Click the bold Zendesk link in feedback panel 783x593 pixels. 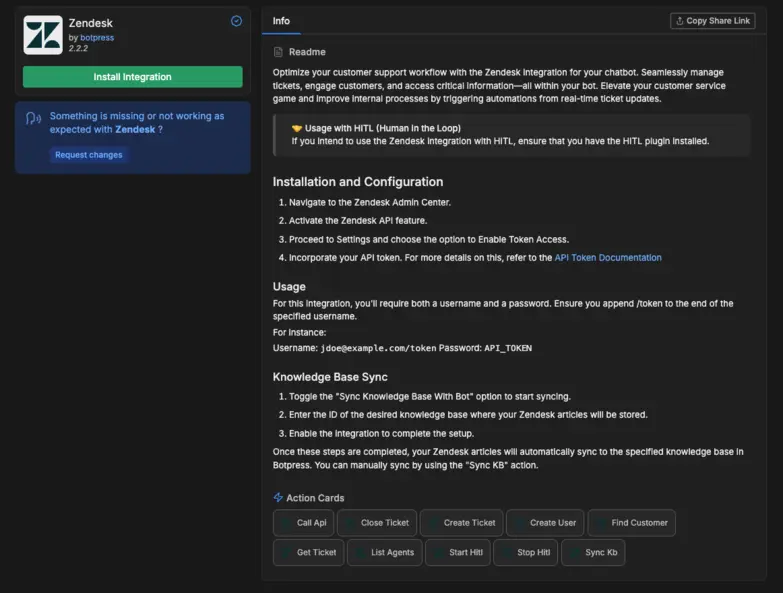pyautogui.click(x=135, y=129)
